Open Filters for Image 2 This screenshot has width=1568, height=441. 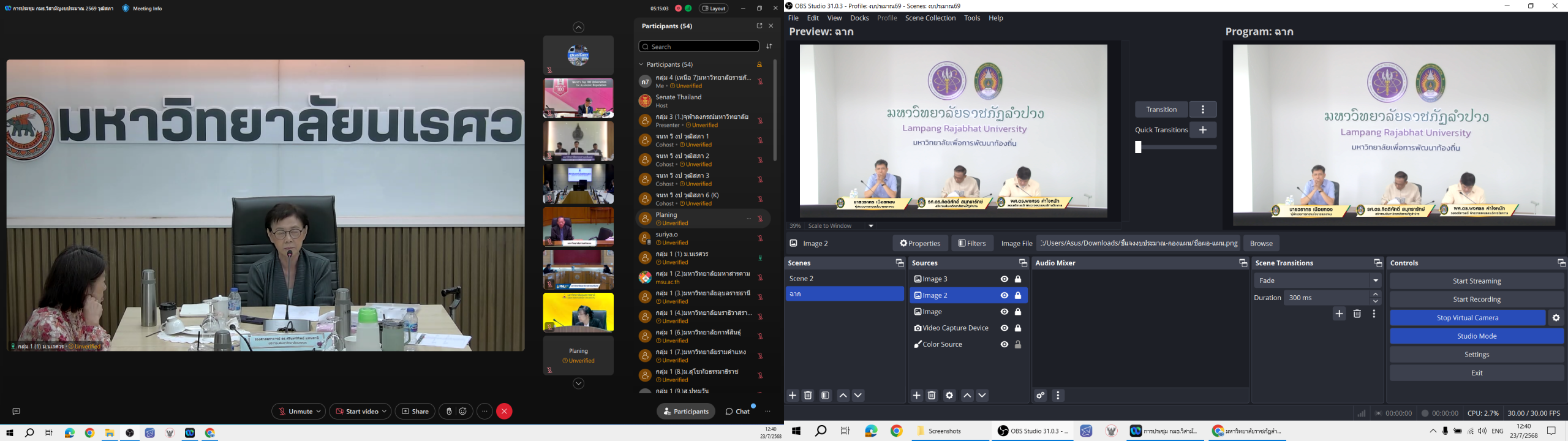[x=972, y=243]
